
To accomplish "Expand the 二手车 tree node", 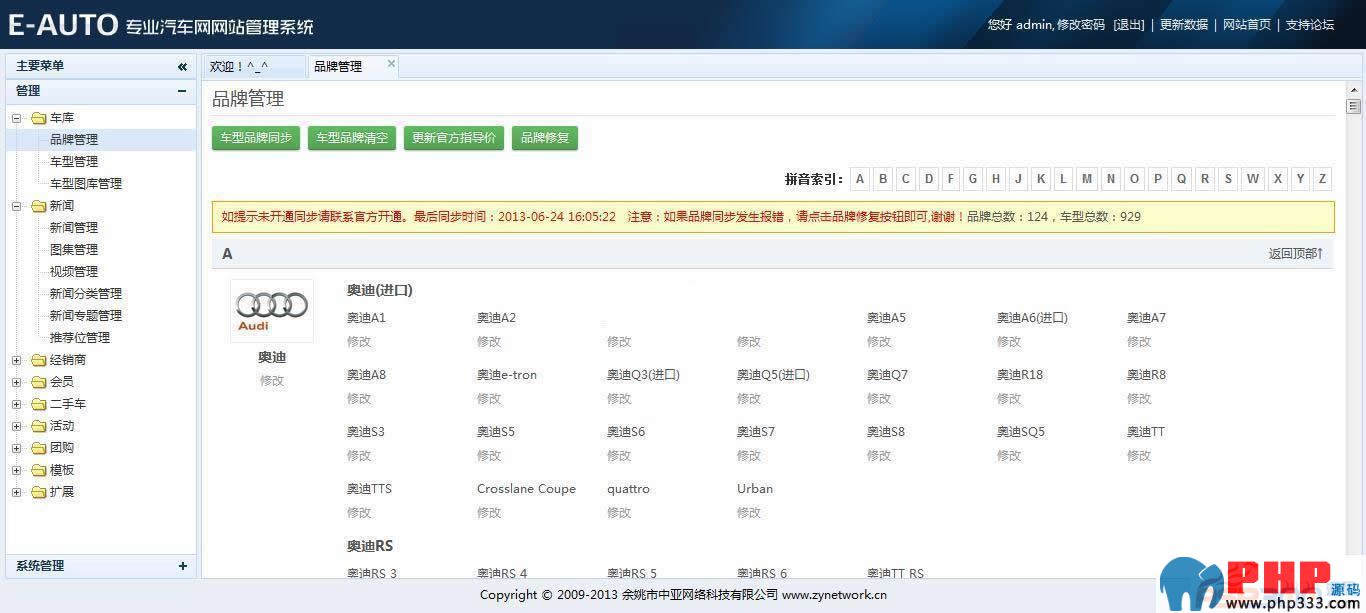I will click(x=17, y=404).
